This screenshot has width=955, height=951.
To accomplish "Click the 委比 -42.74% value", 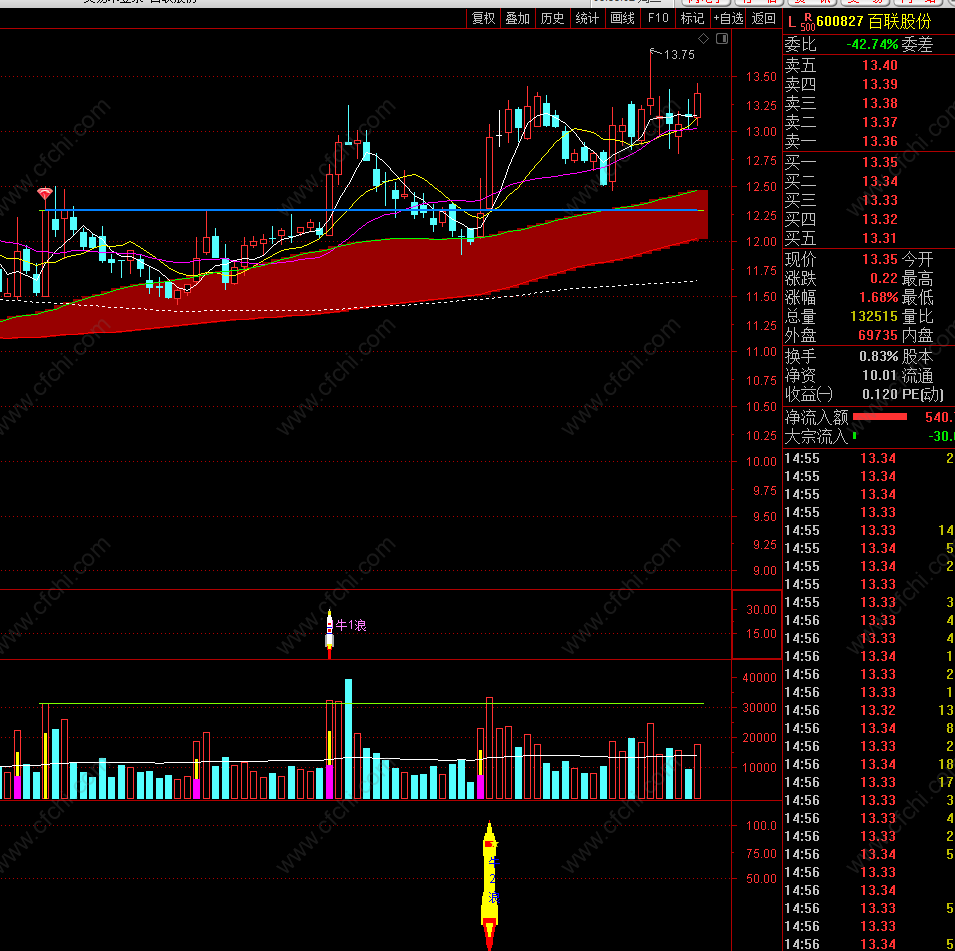I will 872,44.
